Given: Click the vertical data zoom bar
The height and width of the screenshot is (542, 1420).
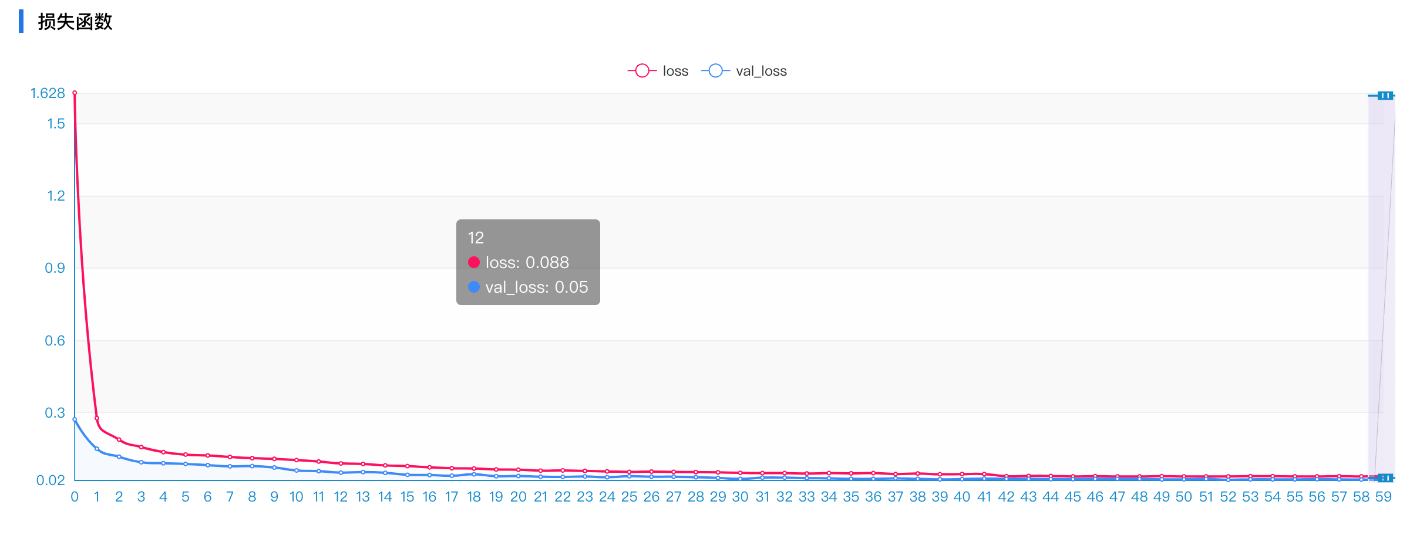Looking at the screenshot, I should pyautogui.click(x=1381, y=286).
